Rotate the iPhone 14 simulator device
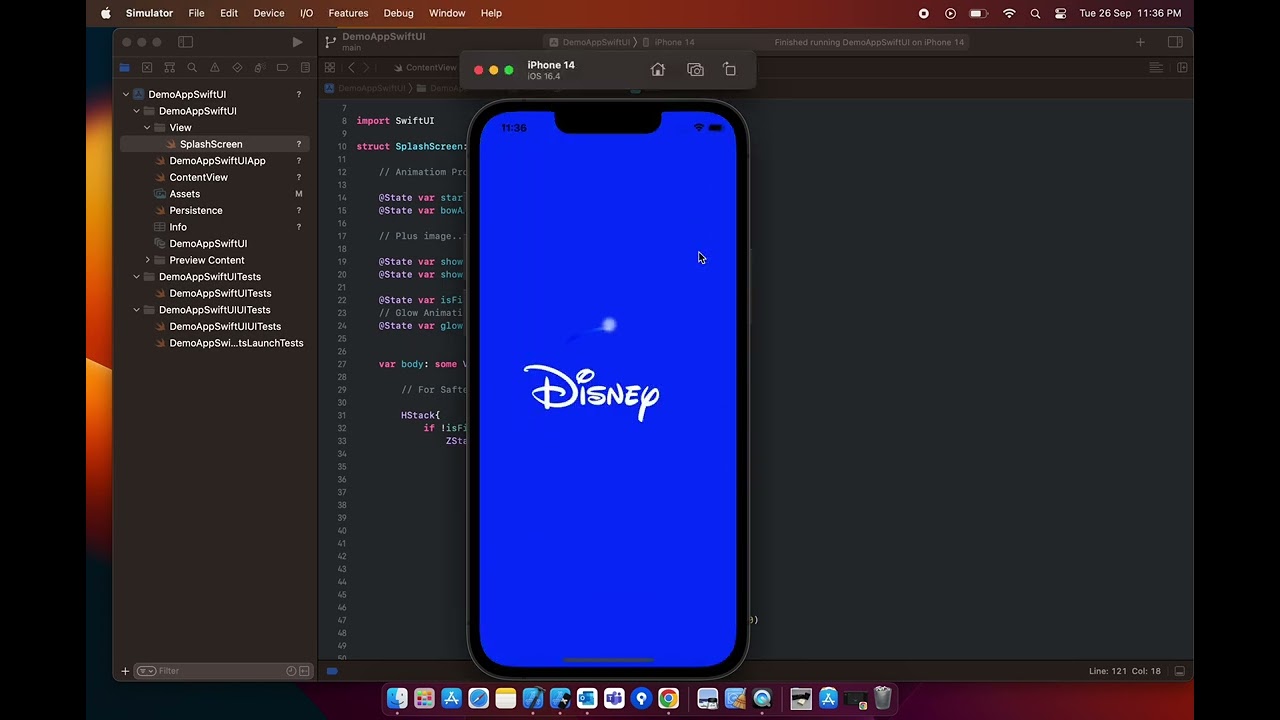This screenshot has height=720, width=1280. [729, 69]
